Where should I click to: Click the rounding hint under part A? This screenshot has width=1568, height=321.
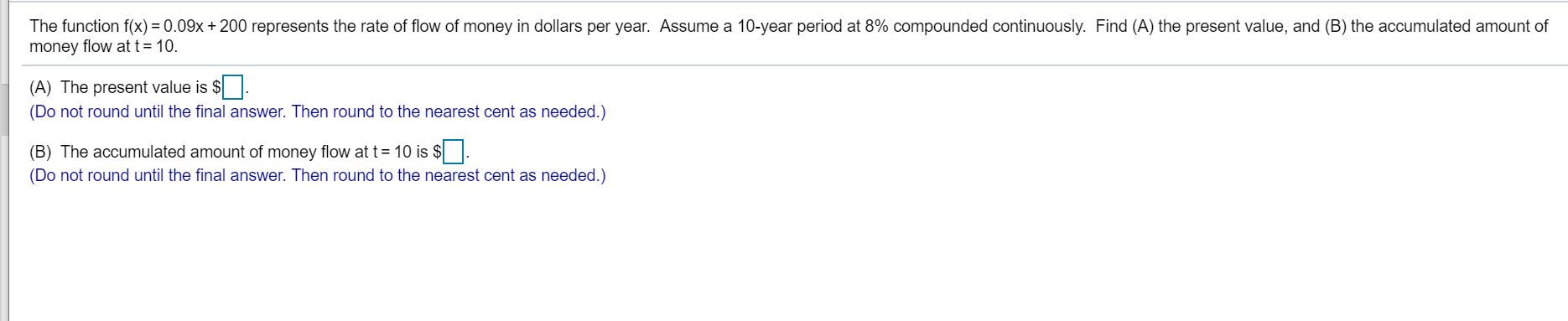[318, 111]
